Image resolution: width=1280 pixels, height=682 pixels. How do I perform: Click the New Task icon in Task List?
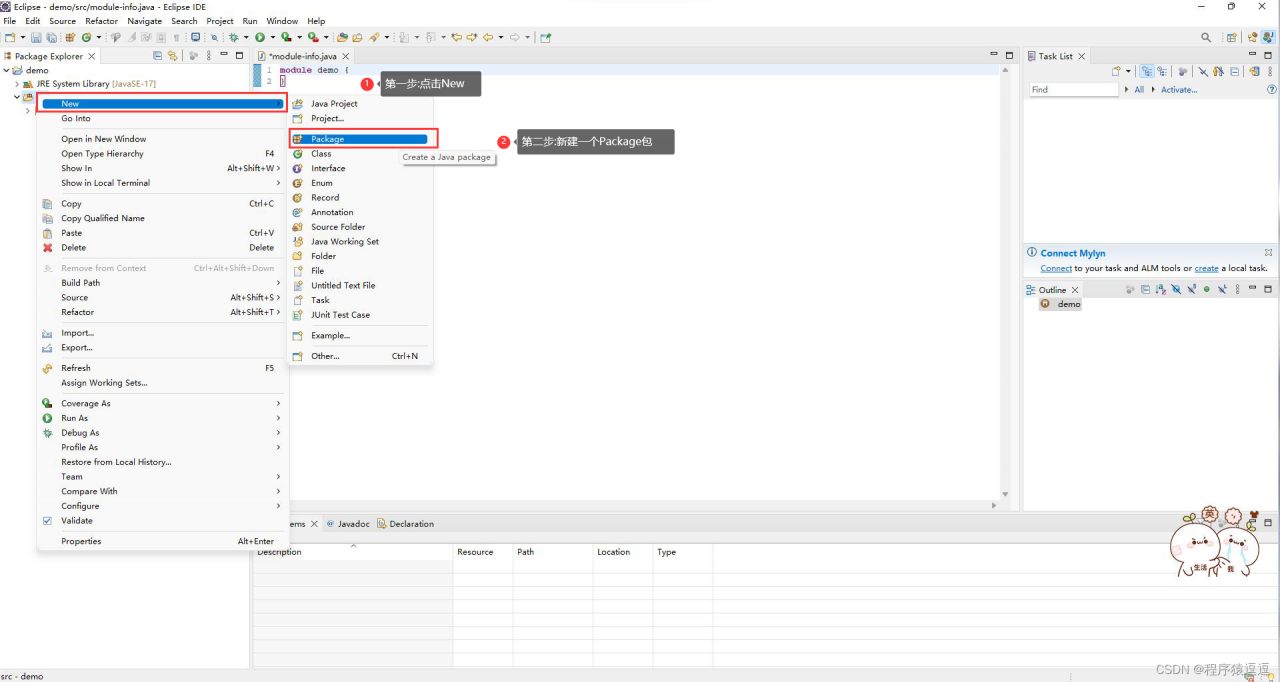tap(1116, 72)
